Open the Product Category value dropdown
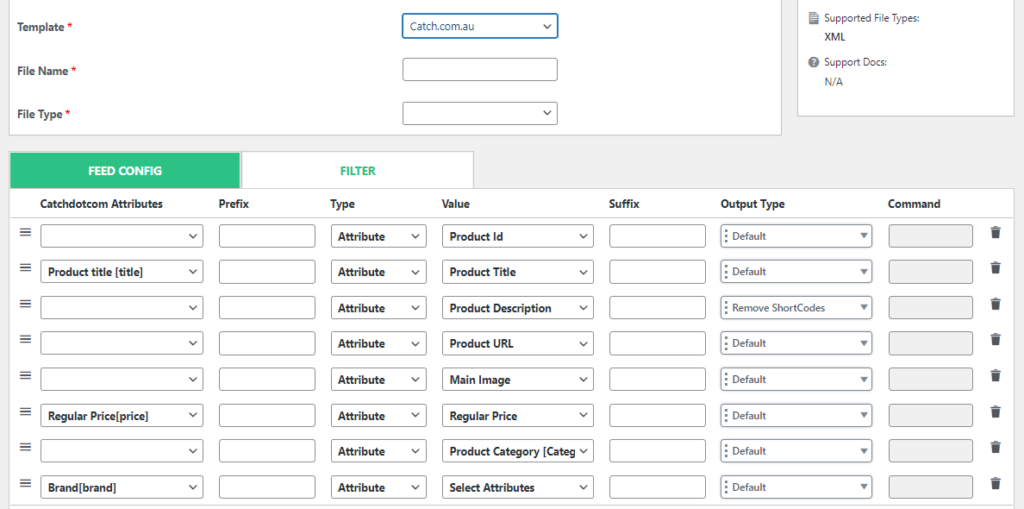The width and height of the screenshot is (1024, 509). [x=518, y=452]
